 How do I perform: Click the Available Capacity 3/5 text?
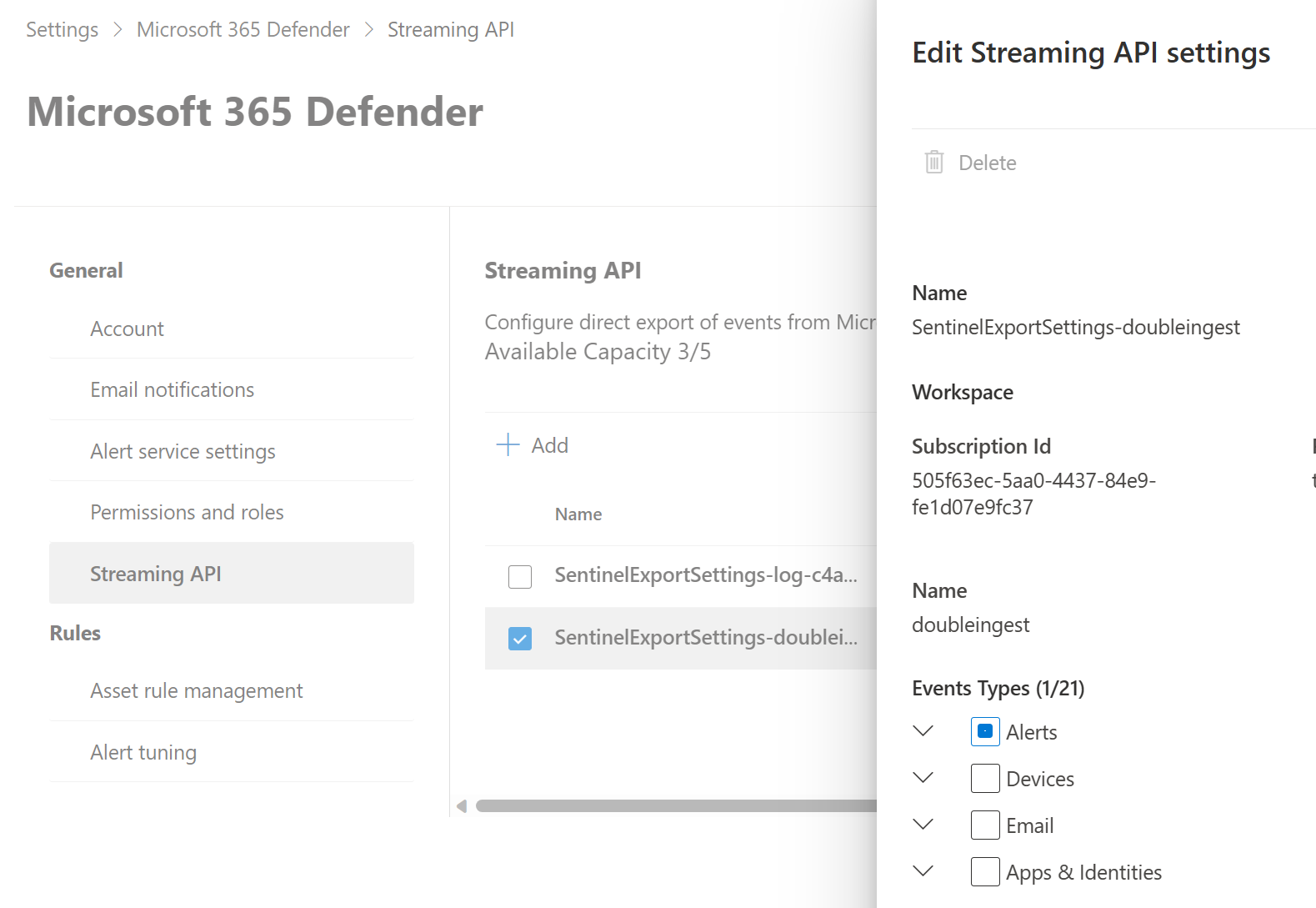tap(598, 352)
